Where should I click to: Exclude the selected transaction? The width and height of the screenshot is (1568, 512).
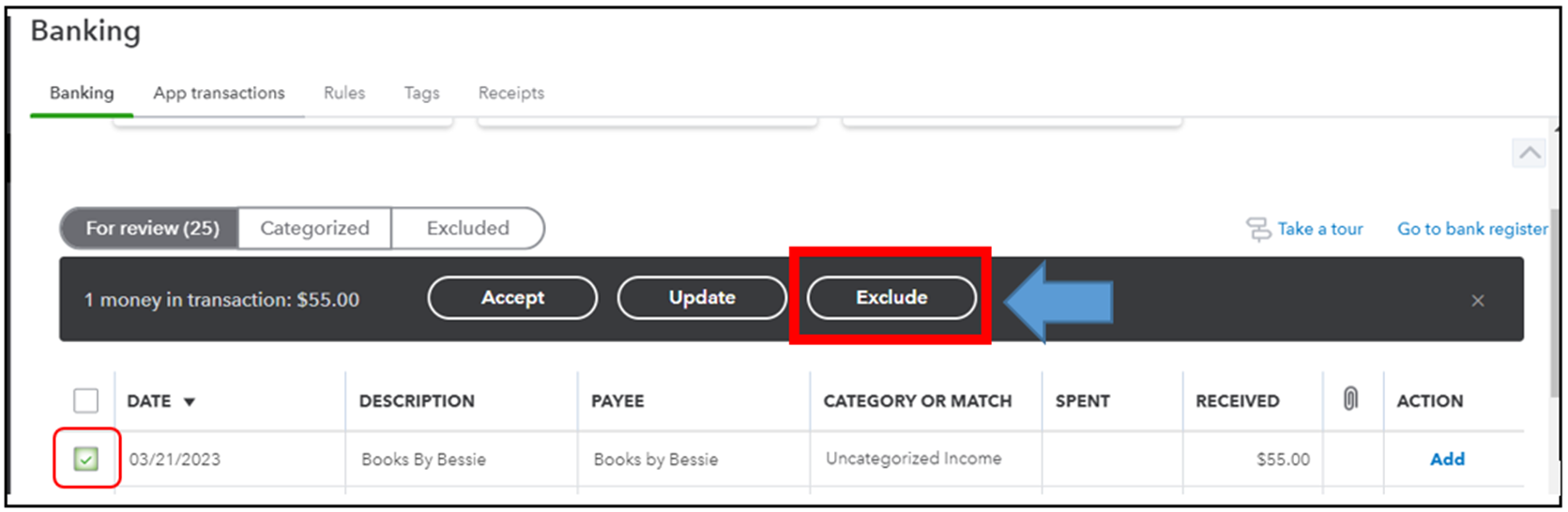pos(891,297)
